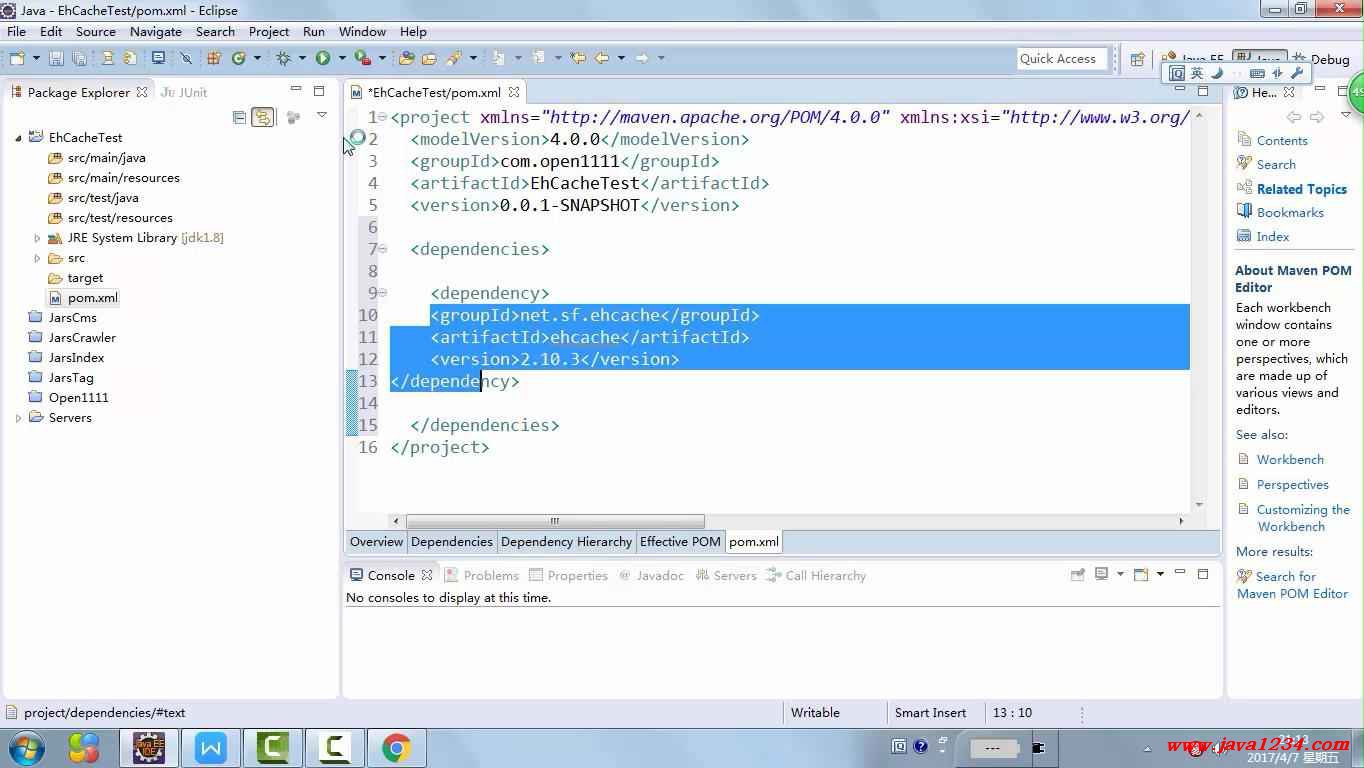Click the Windows Start button
Screen dimensions: 1364x768
(27, 747)
